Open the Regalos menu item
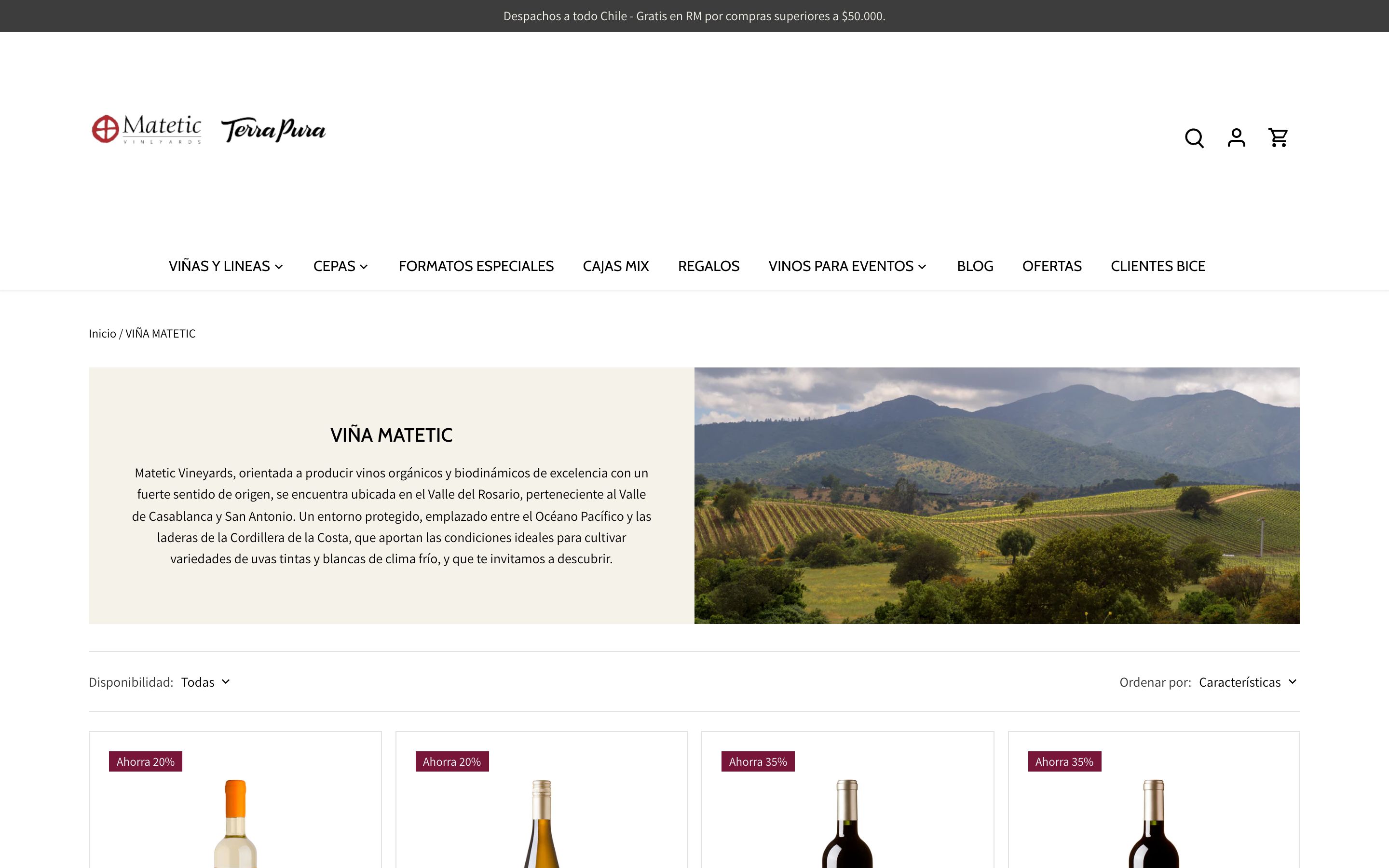This screenshot has height=868, width=1389. pyautogui.click(x=708, y=266)
